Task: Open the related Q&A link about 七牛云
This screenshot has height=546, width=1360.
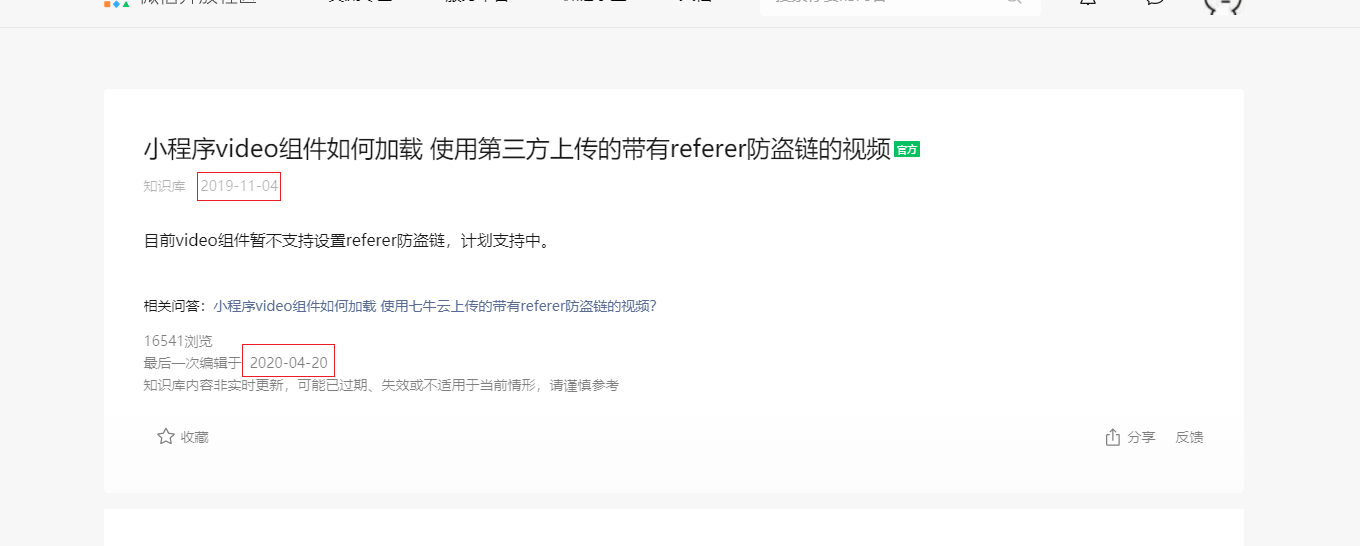Action: pos(435,306)
